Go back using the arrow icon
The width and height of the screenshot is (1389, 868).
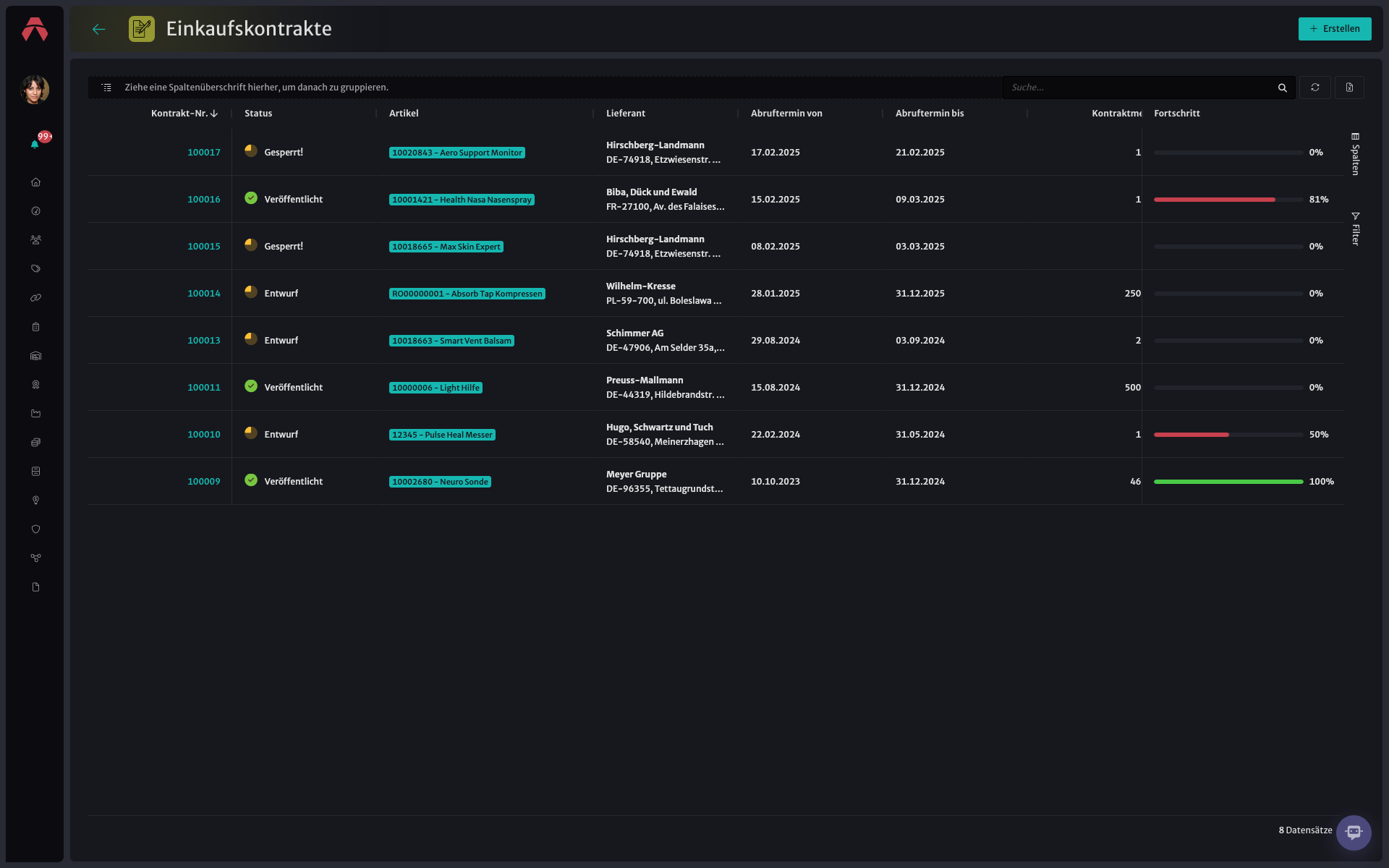pos(99,29)
